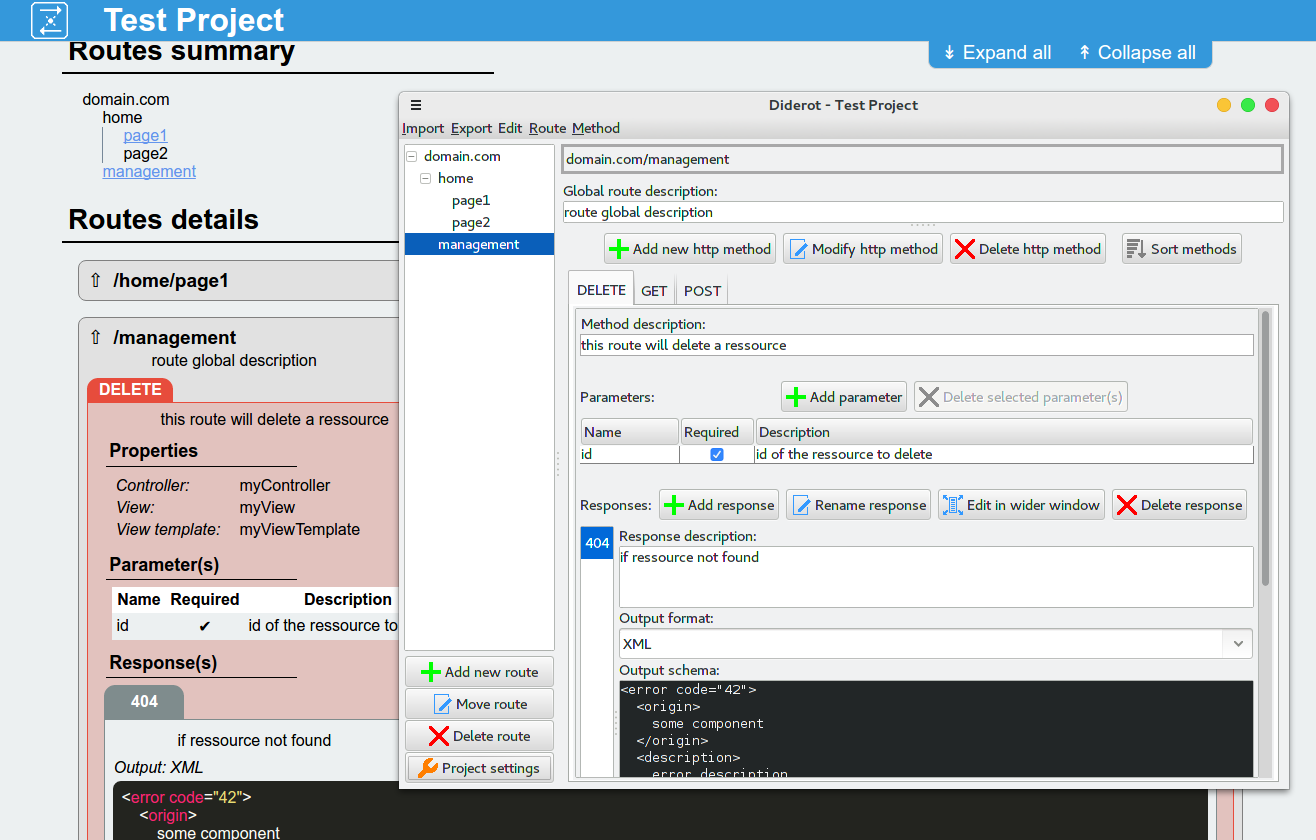This screenshot has height=840, width=1316.
Task: Click Delete response button
Action: (x=1179, y=505)
